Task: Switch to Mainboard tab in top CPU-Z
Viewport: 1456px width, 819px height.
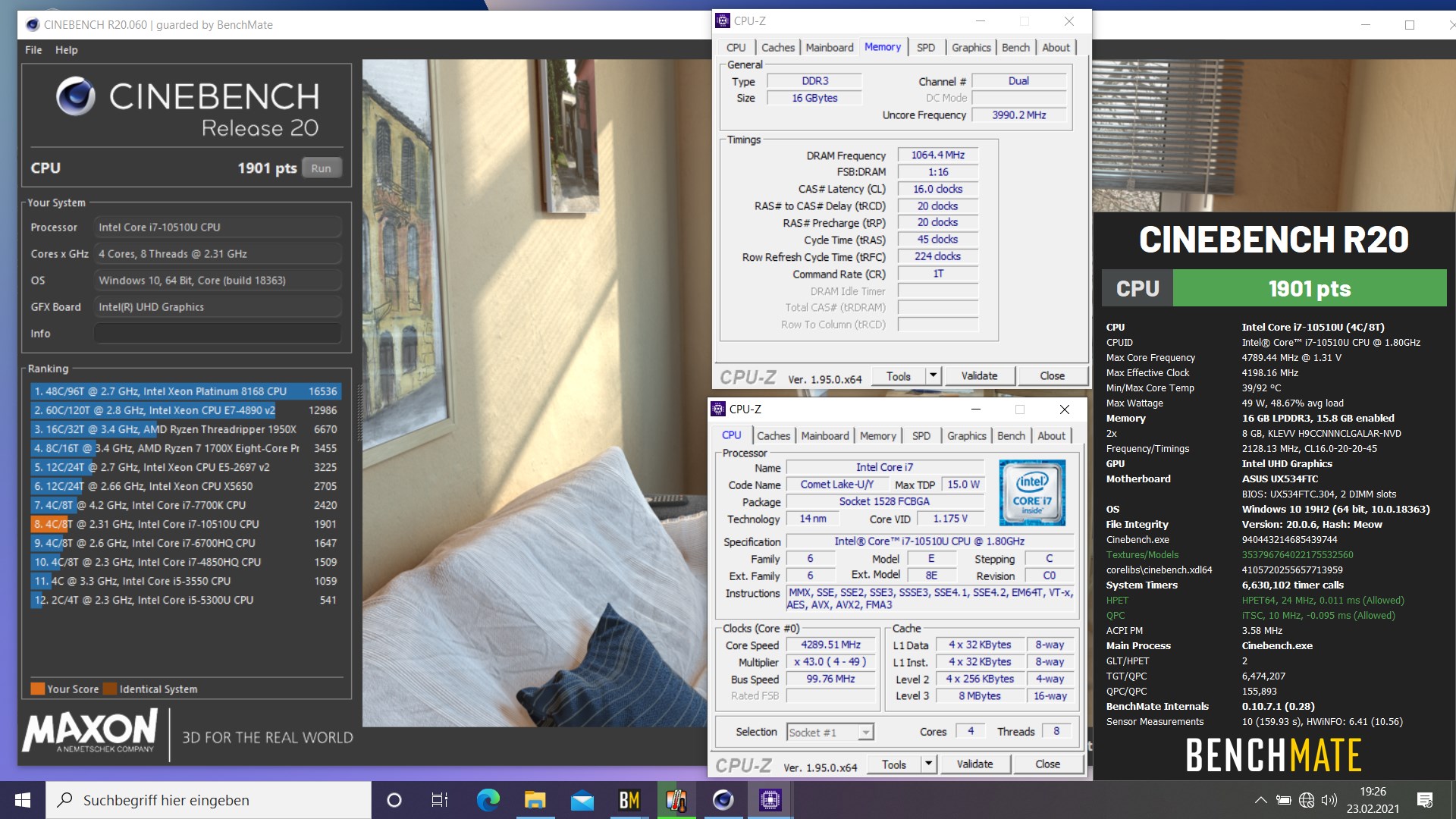Action: click(829, 47)
